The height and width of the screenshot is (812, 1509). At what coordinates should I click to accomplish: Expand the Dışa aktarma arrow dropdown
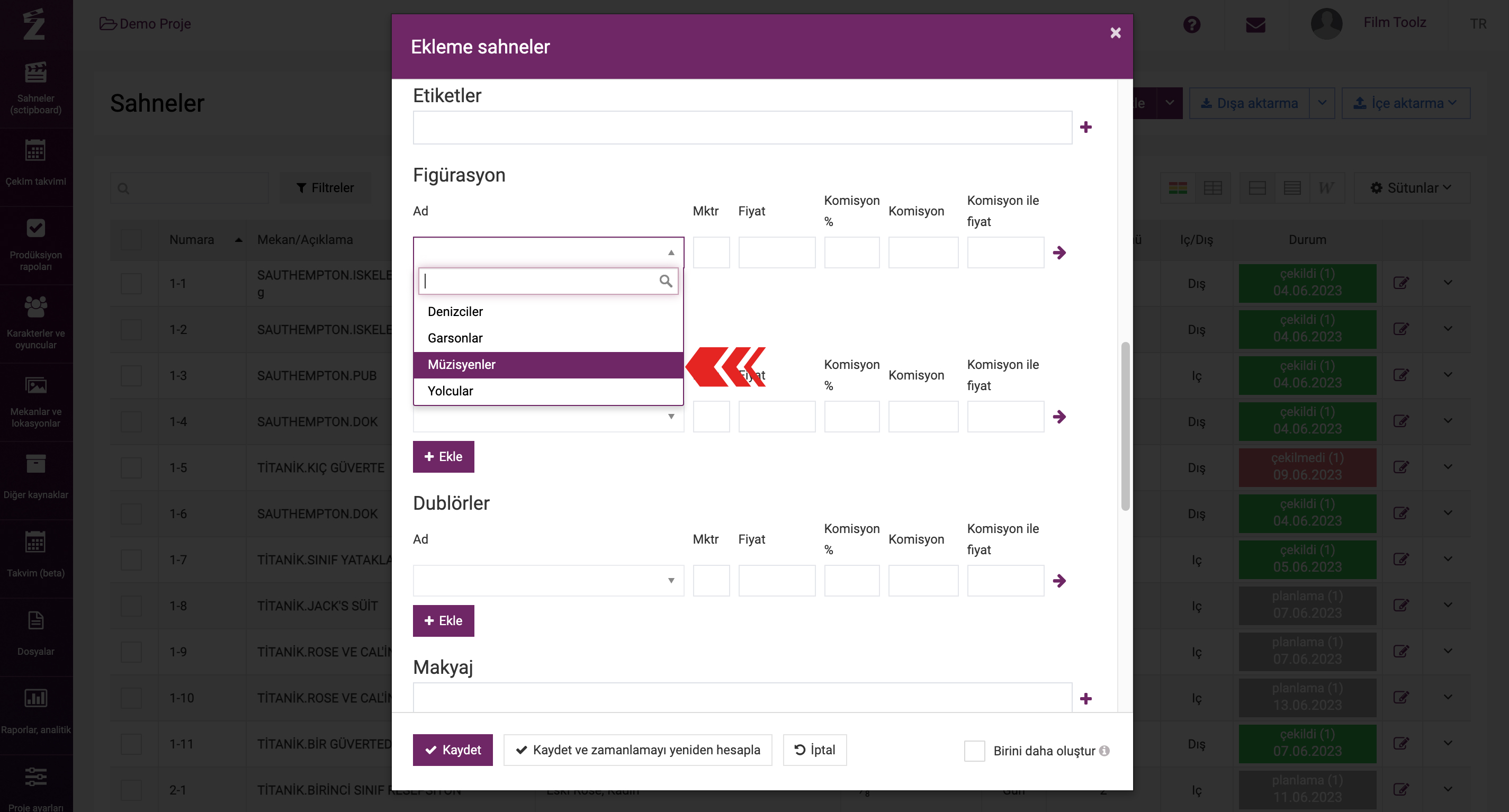tap(1322, 103)
